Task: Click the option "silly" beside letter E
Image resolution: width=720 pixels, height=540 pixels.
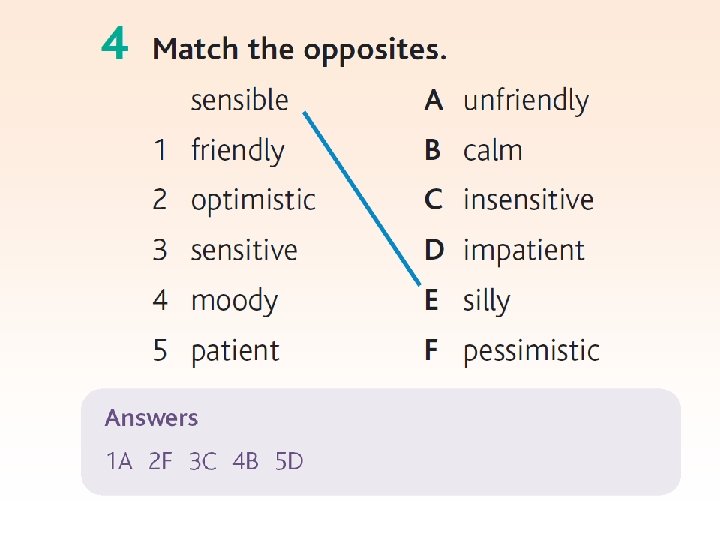Action: pyautogui.click(x=487, y=301)
